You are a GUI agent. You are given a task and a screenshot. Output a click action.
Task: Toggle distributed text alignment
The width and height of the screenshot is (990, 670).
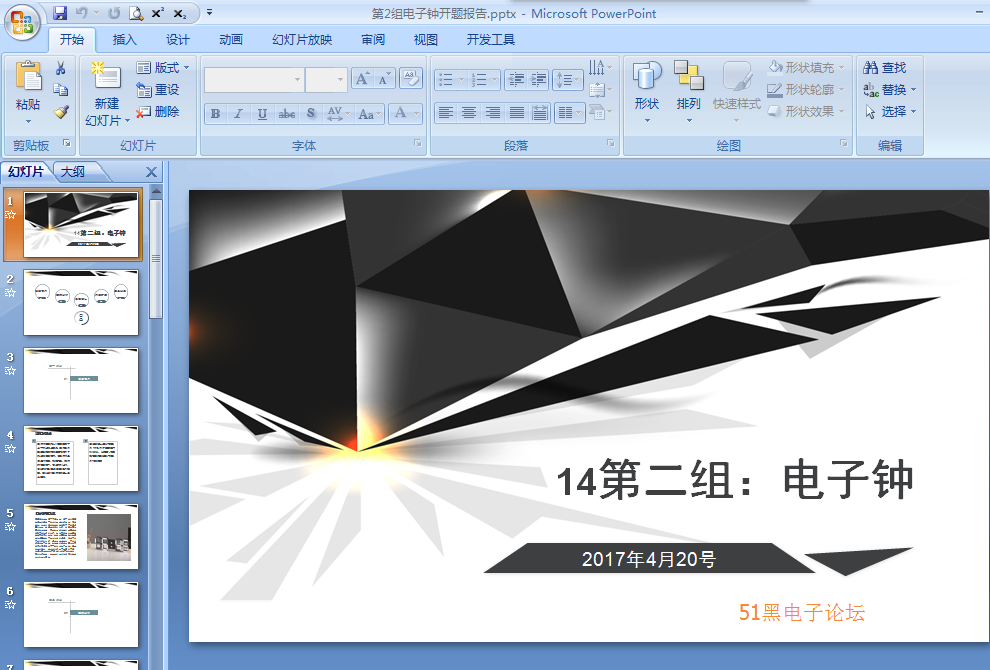(540, 113)
